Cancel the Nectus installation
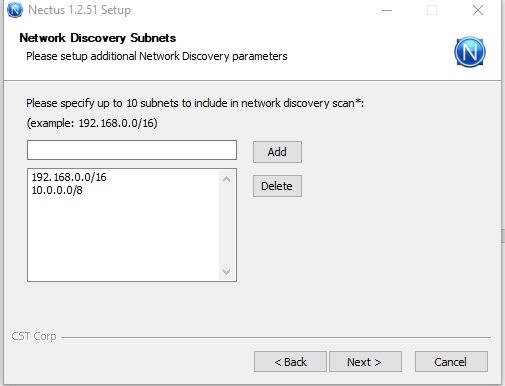 [x=451, y=362]
